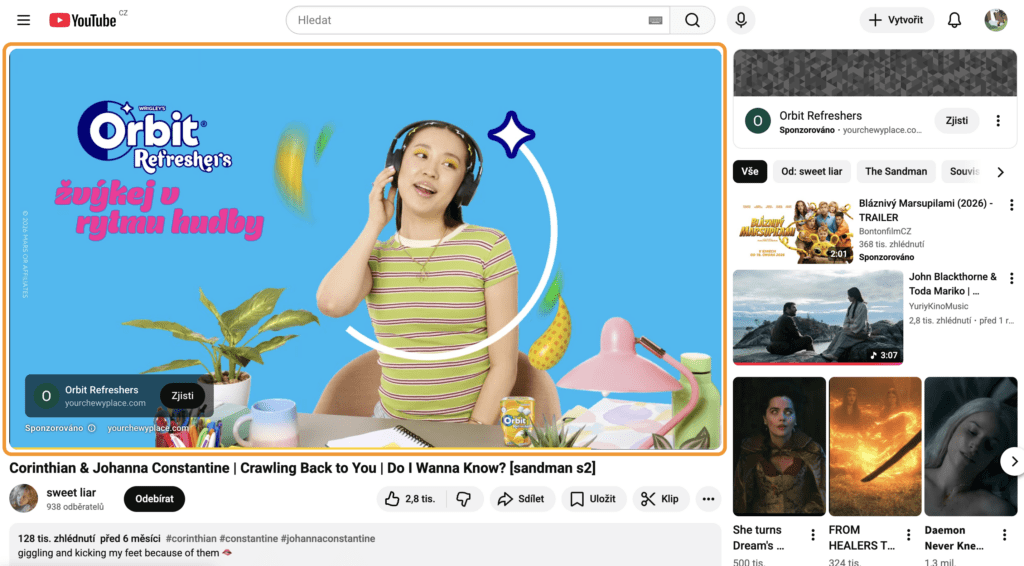Viewport: 1024px width, 566px height.
Task: Save video with the Uložit button
Action: tap(594, 499)
